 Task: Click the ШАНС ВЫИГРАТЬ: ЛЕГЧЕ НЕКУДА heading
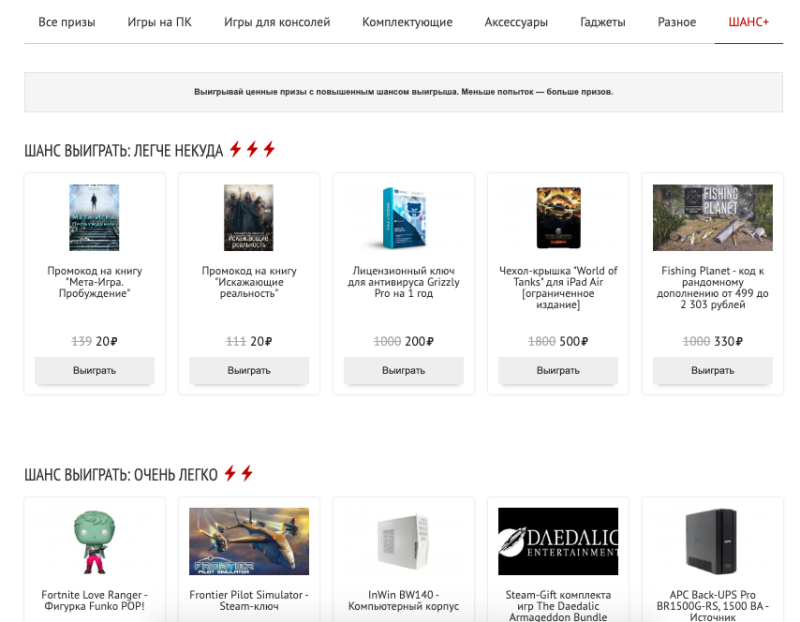[x=123, y=151]
